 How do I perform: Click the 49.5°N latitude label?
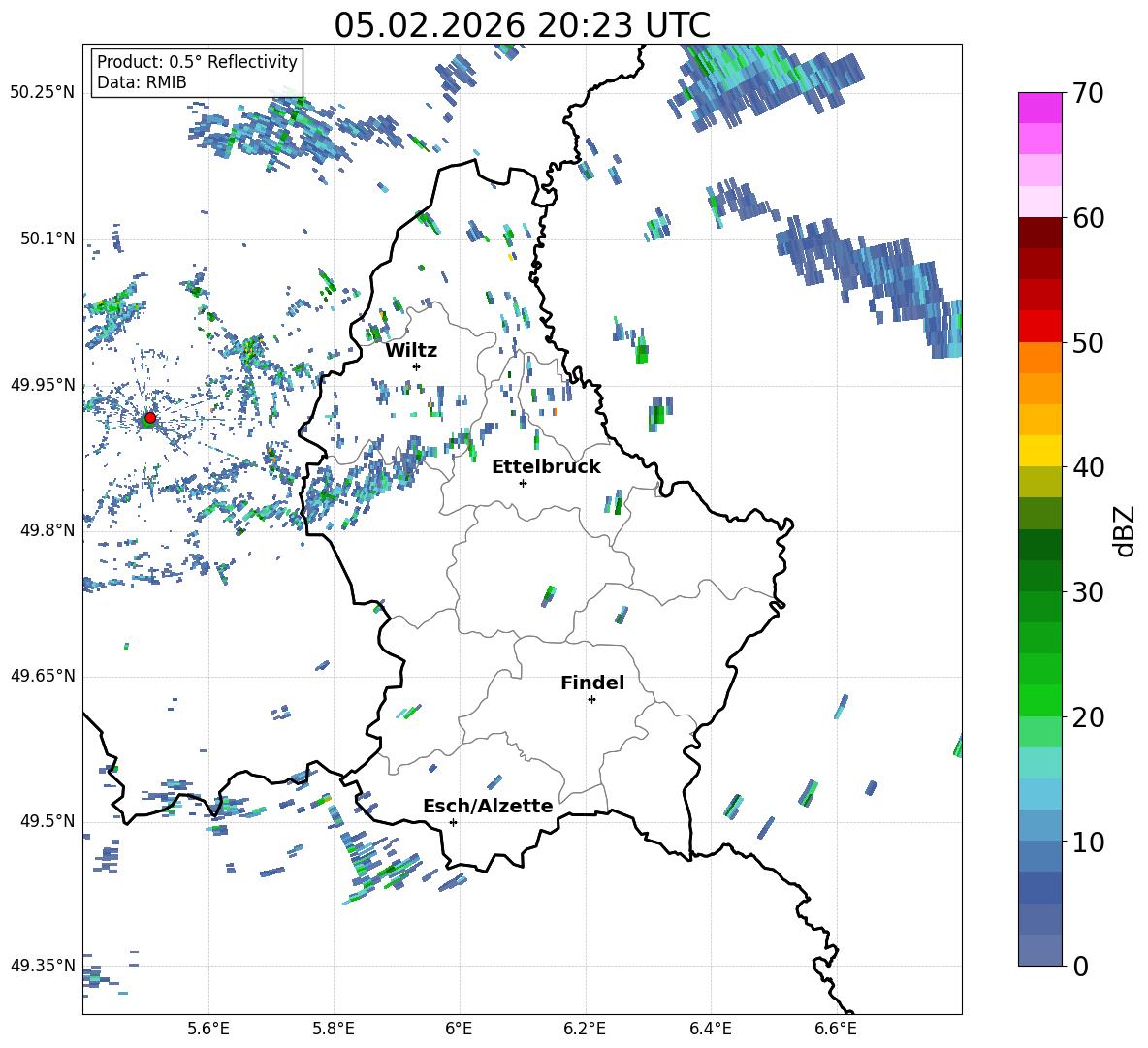pos(48,821)
